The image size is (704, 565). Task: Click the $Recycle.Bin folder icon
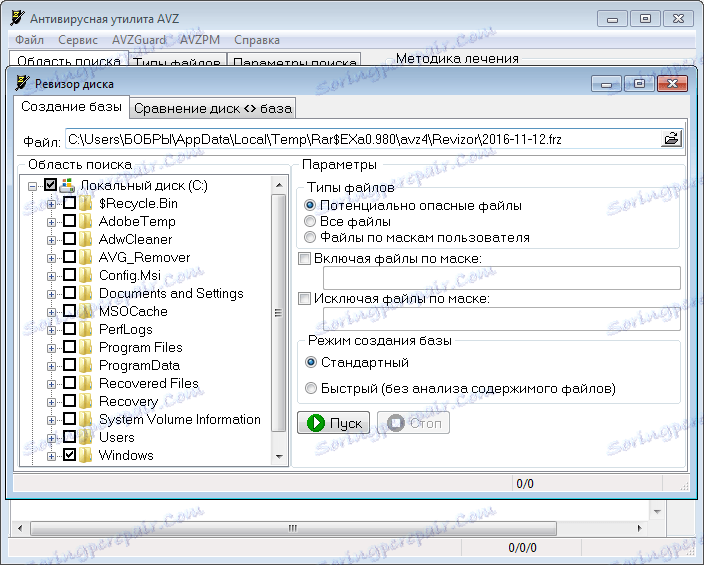[x=85, y=203]
